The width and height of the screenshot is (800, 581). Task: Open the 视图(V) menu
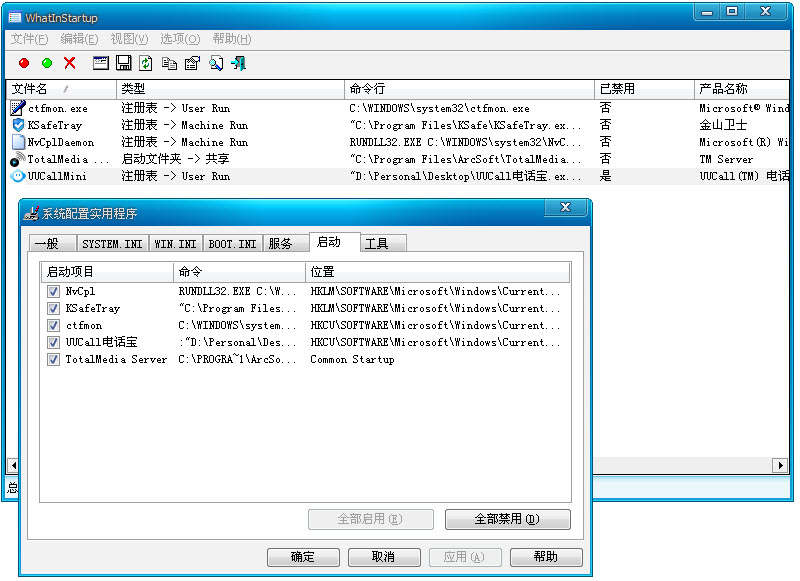pyautogui.click(x=129, y=39)
